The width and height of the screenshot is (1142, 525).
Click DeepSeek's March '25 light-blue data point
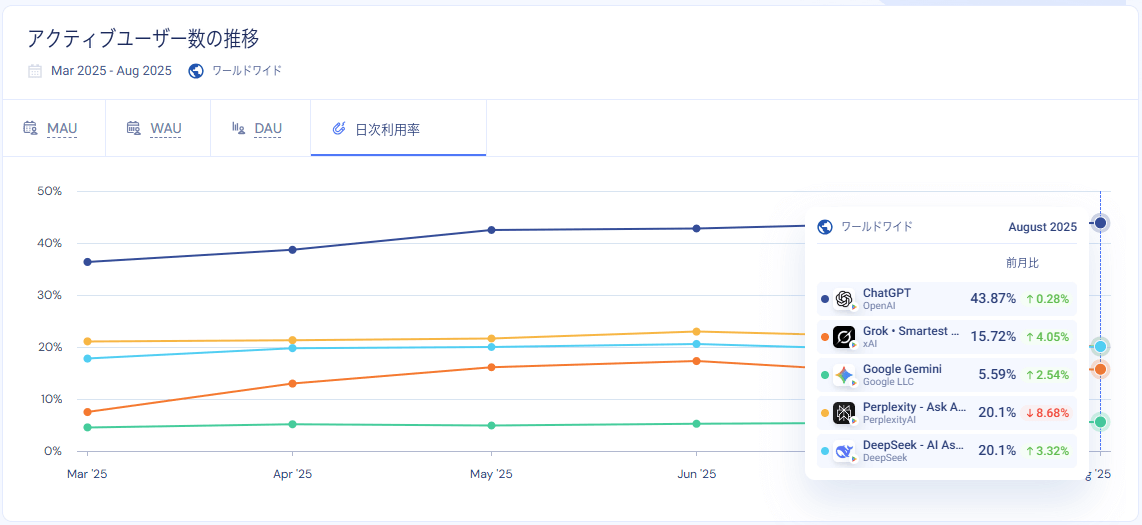click(87, 358)
